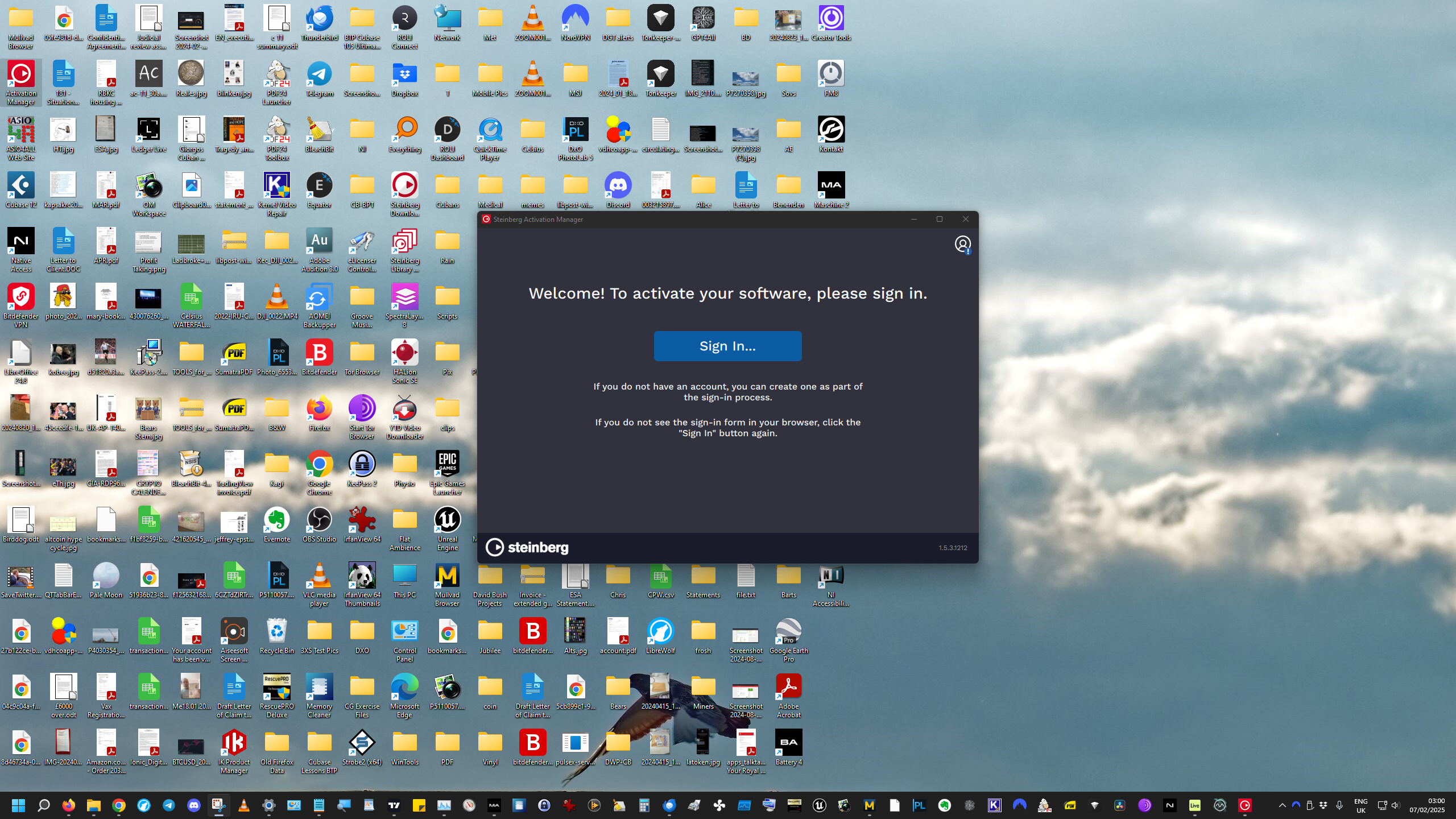Select the LibreWolf desktop icon

click(661, 636)
